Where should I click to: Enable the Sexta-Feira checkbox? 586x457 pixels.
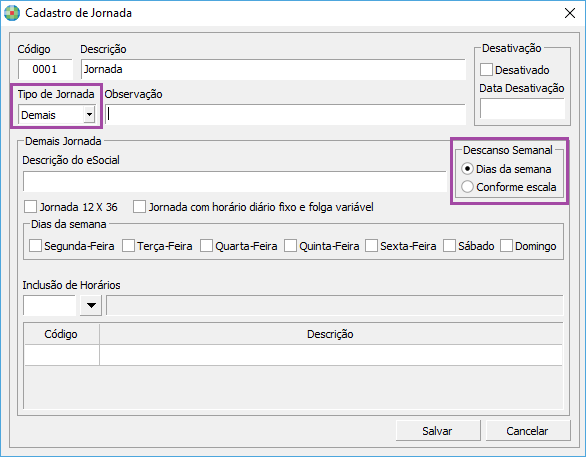pos(371,246)
